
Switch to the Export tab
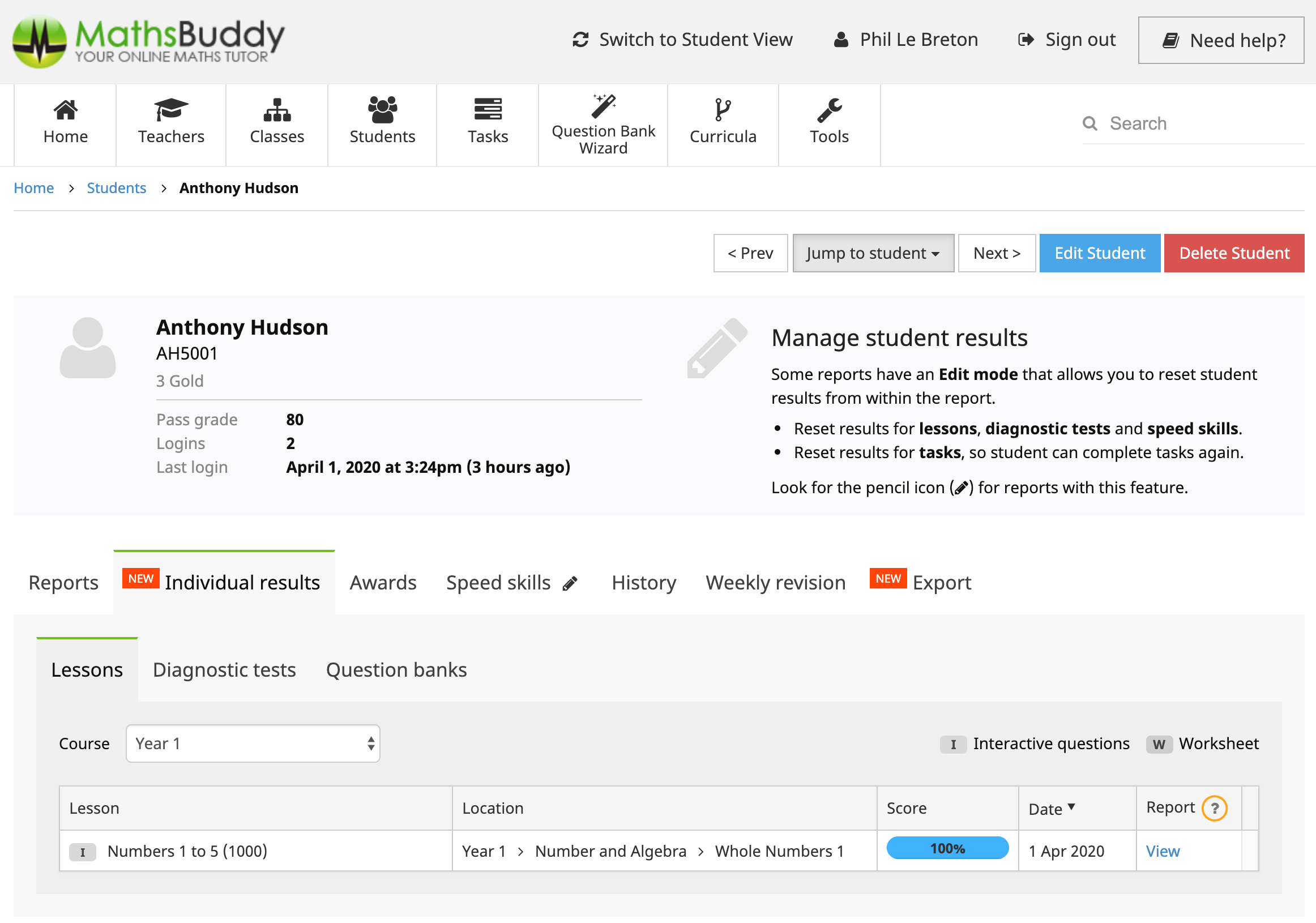941,583
